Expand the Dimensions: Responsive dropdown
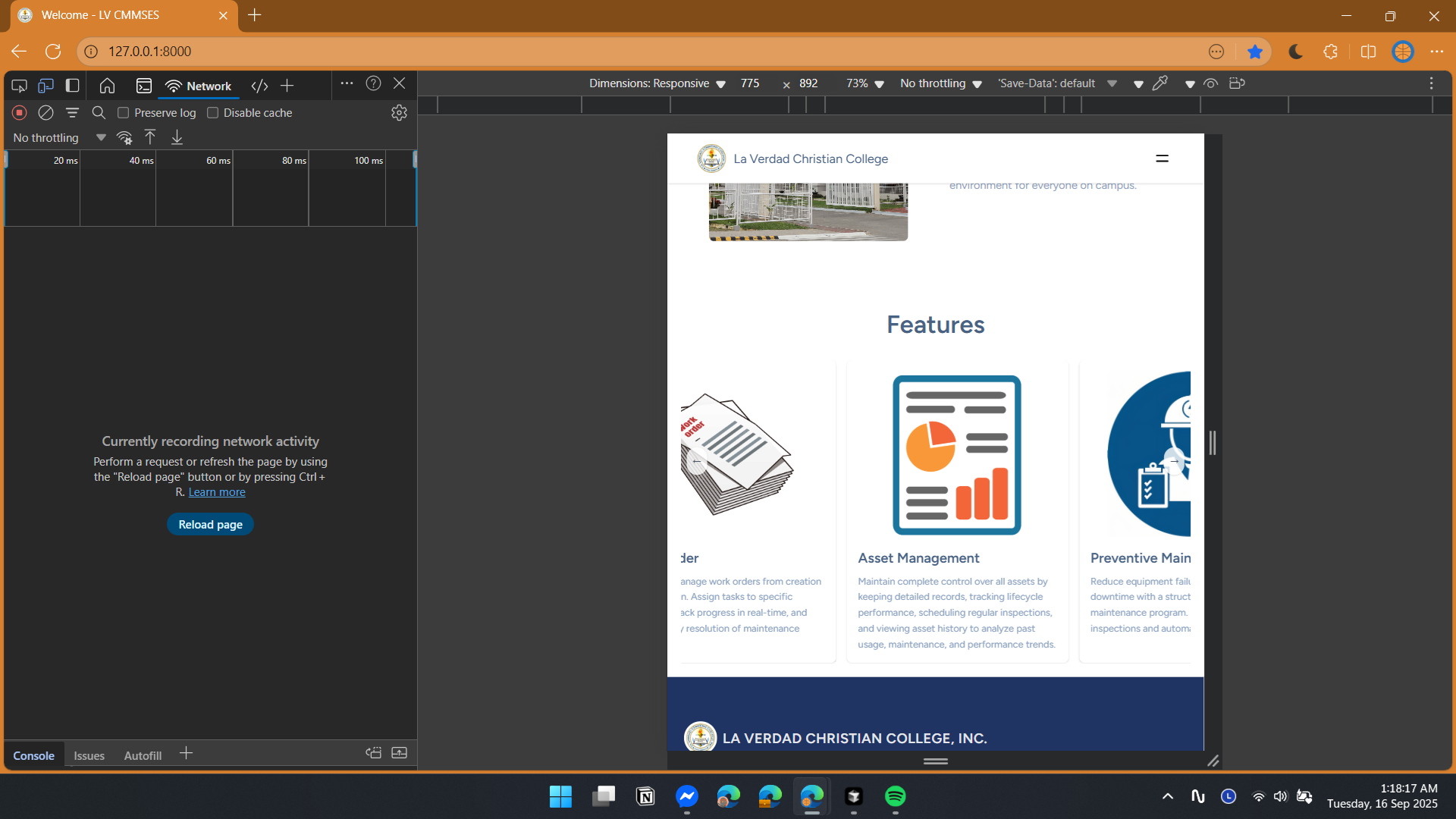 pos(657,83)
